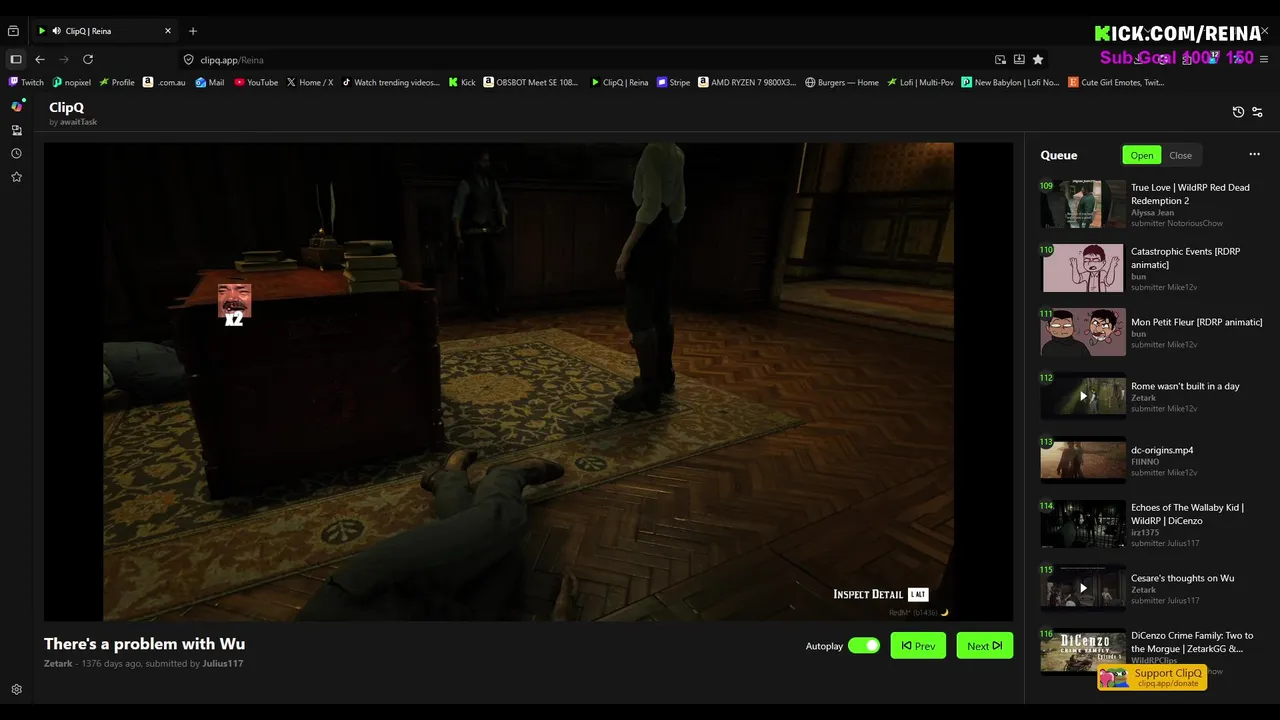Select Catastrophic Events RDRP animatic thumbnail
The height and width of the screenshot is (720, 1280).
1083,268
